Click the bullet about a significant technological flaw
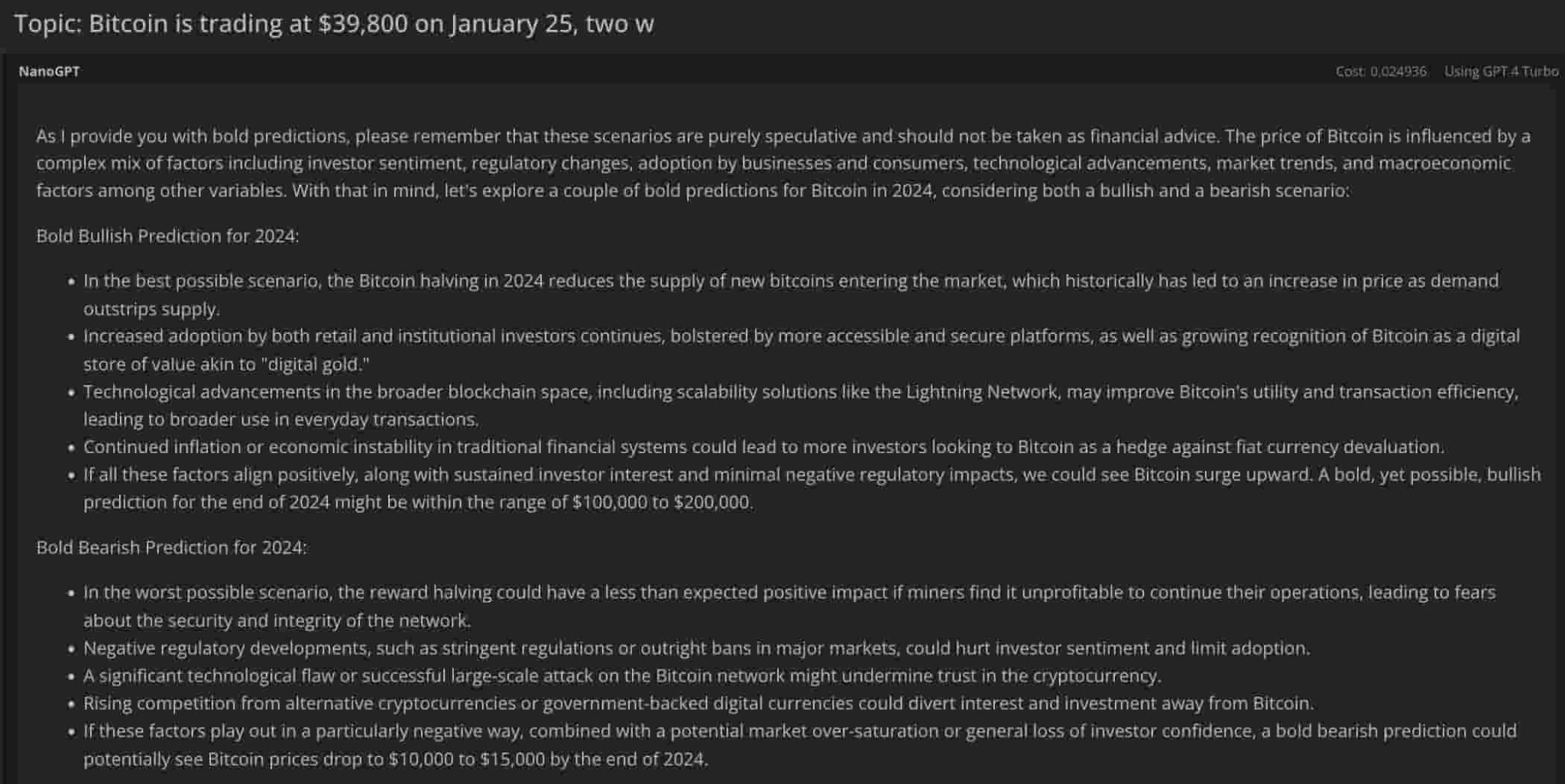1565x784 pixels. [621, 676]
